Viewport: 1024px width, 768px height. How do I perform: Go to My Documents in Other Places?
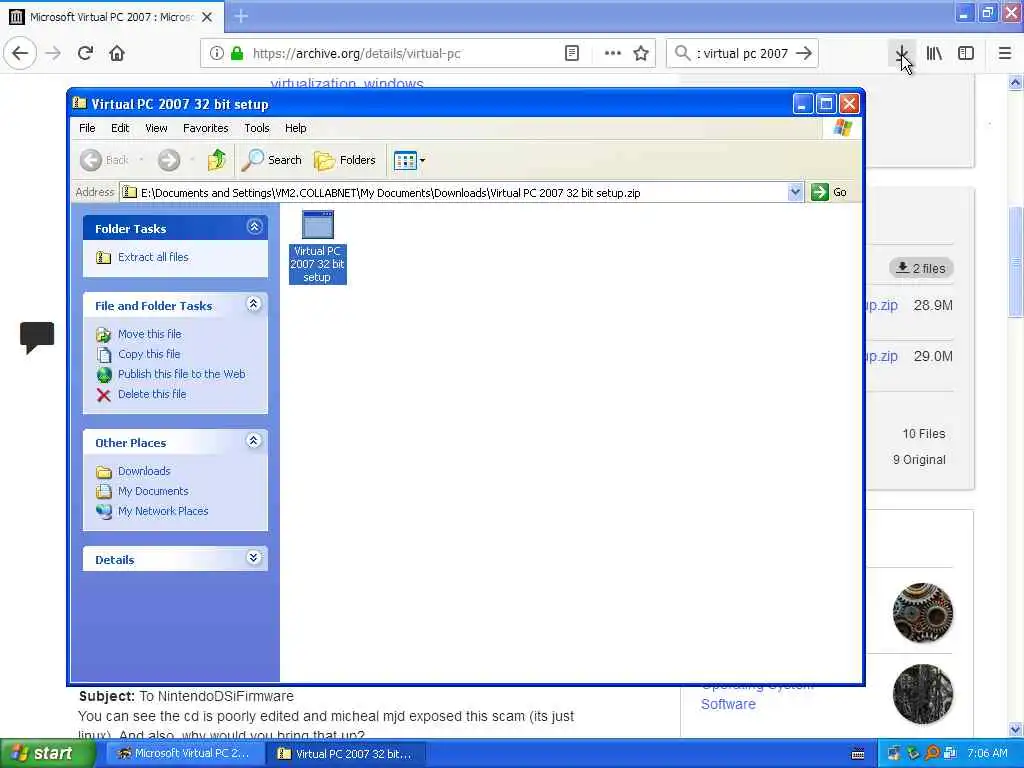(153, 491)
